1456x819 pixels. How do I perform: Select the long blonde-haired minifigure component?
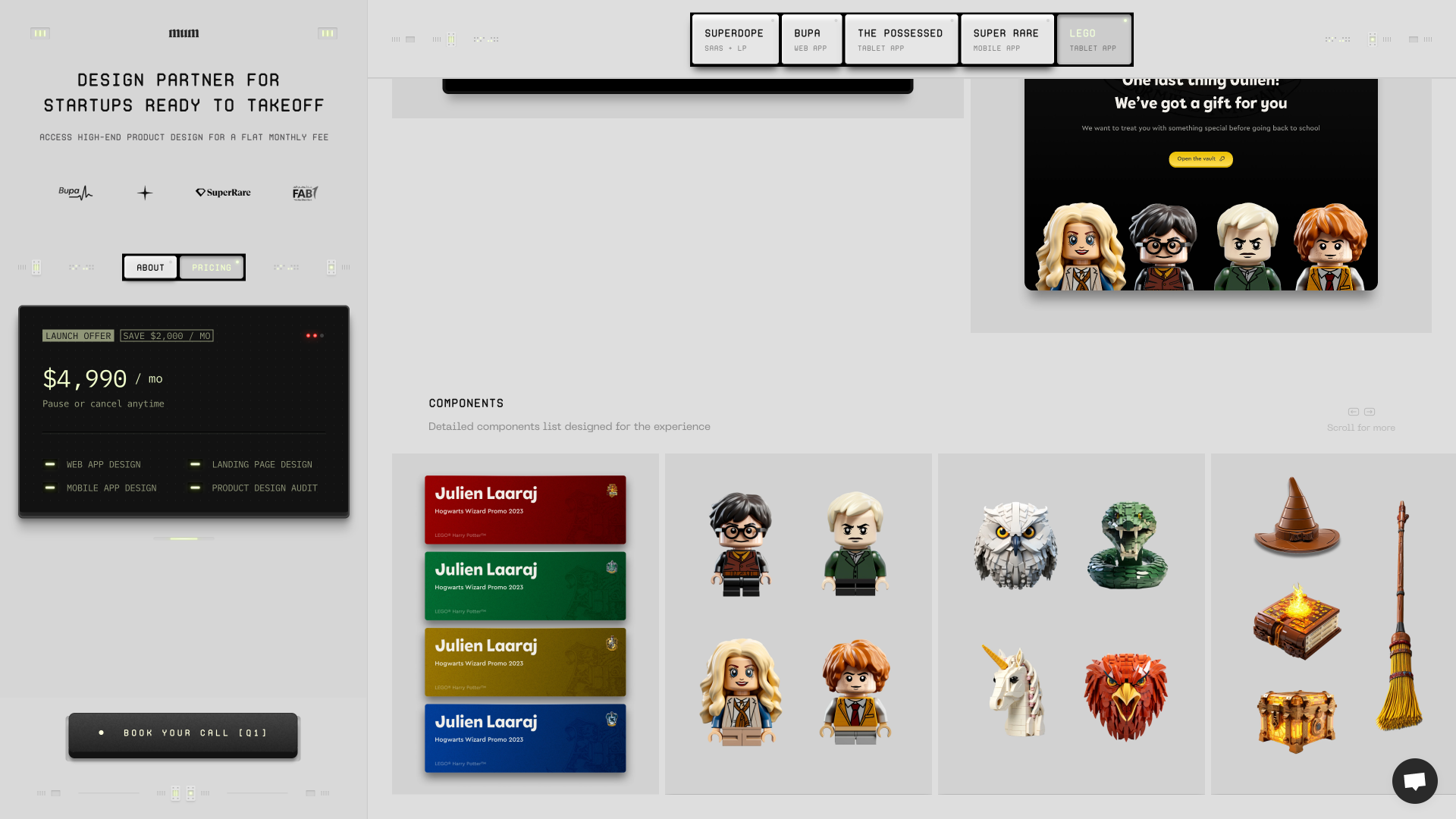point(741,692)
